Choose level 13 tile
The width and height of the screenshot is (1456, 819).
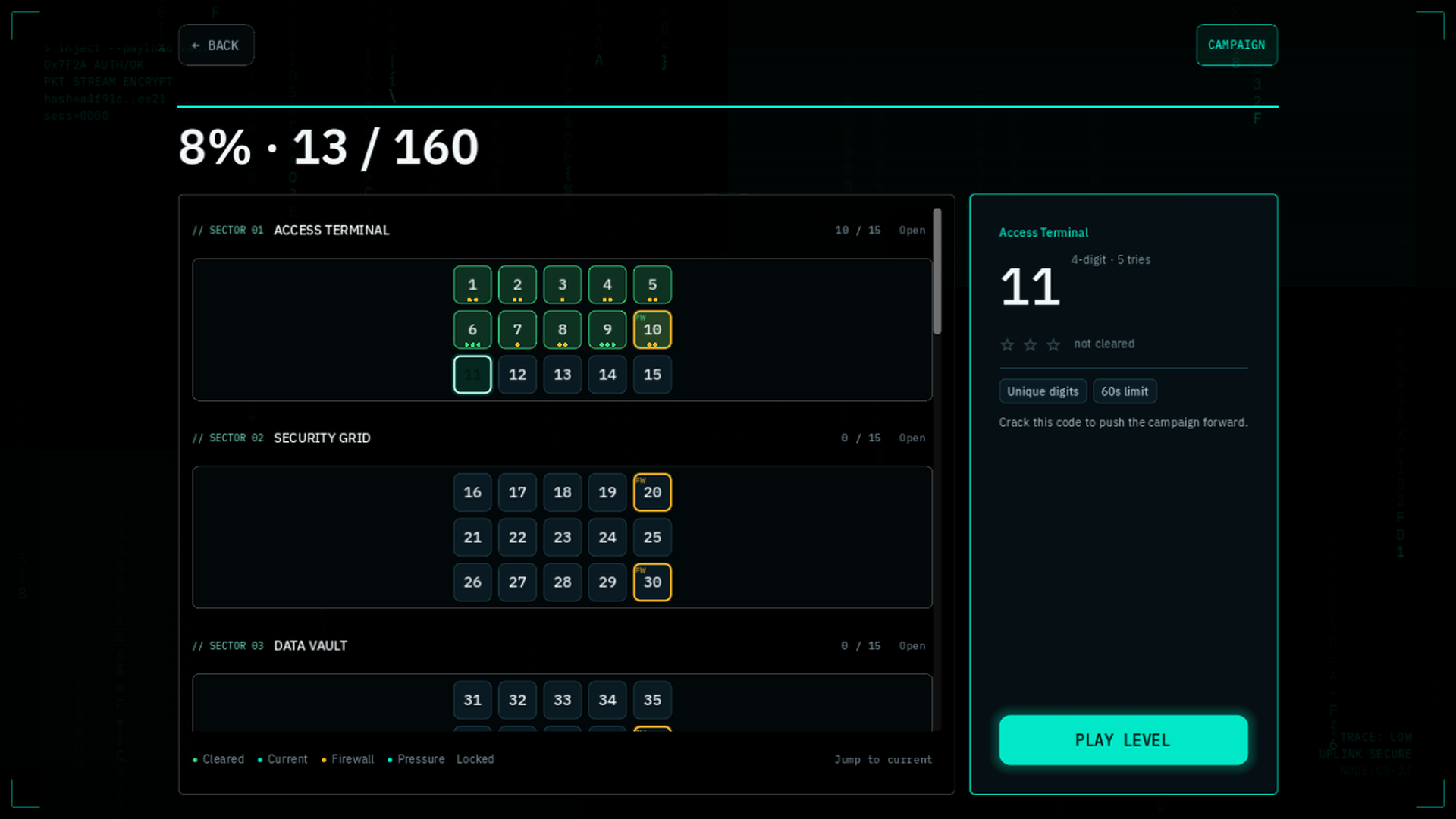(x=563, y=375)
